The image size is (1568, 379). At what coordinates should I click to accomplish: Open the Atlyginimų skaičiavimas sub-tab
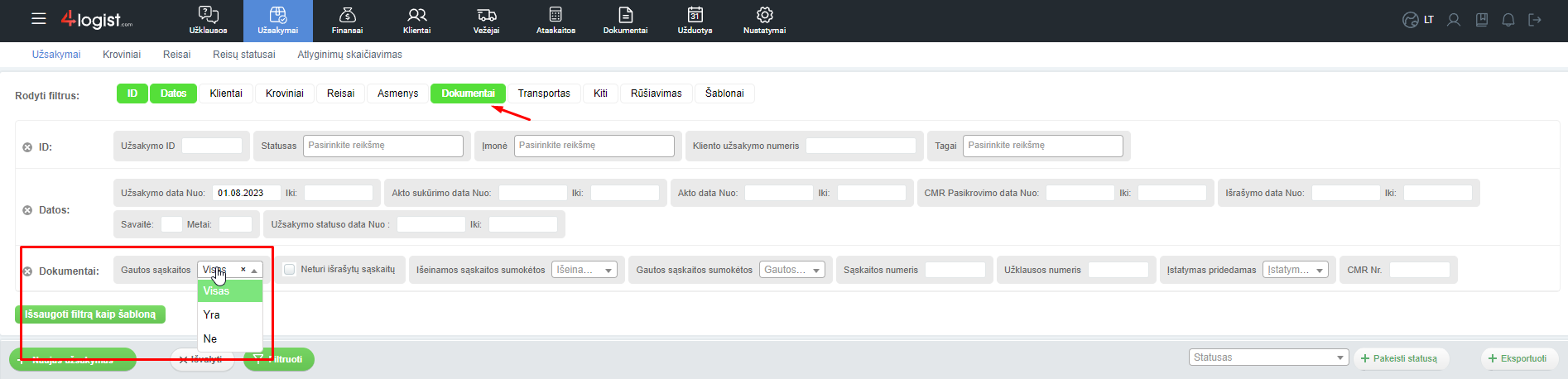[x=350, y=55]
